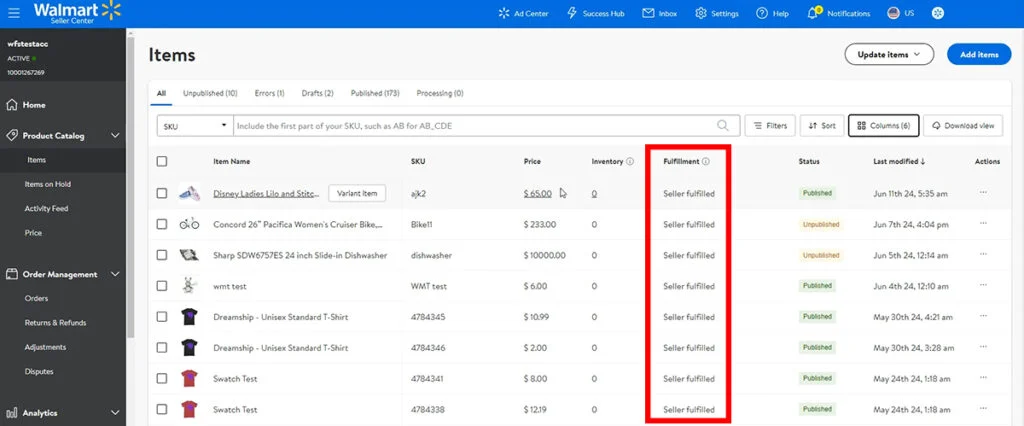Sort by Last modified column

[x=899, y=161]
